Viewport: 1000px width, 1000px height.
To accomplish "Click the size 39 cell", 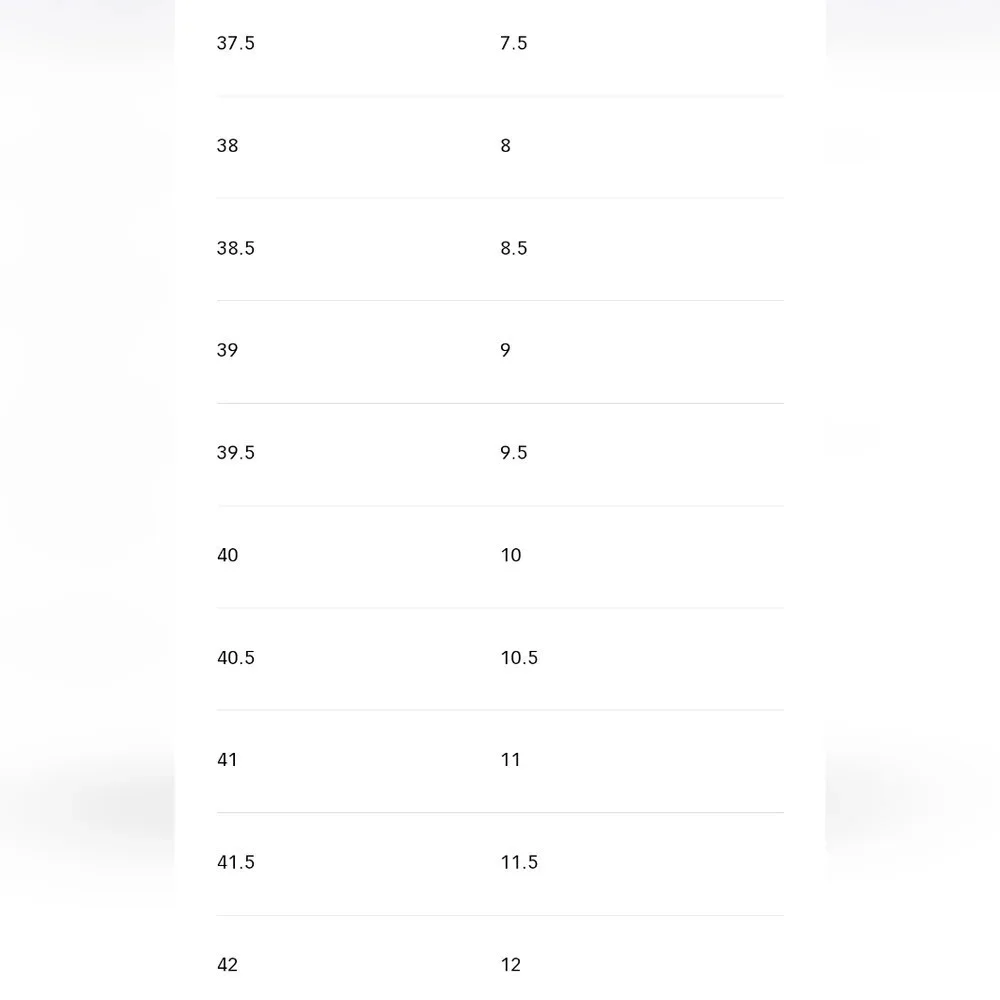I will pyautogui.click(x=228, y=350).
